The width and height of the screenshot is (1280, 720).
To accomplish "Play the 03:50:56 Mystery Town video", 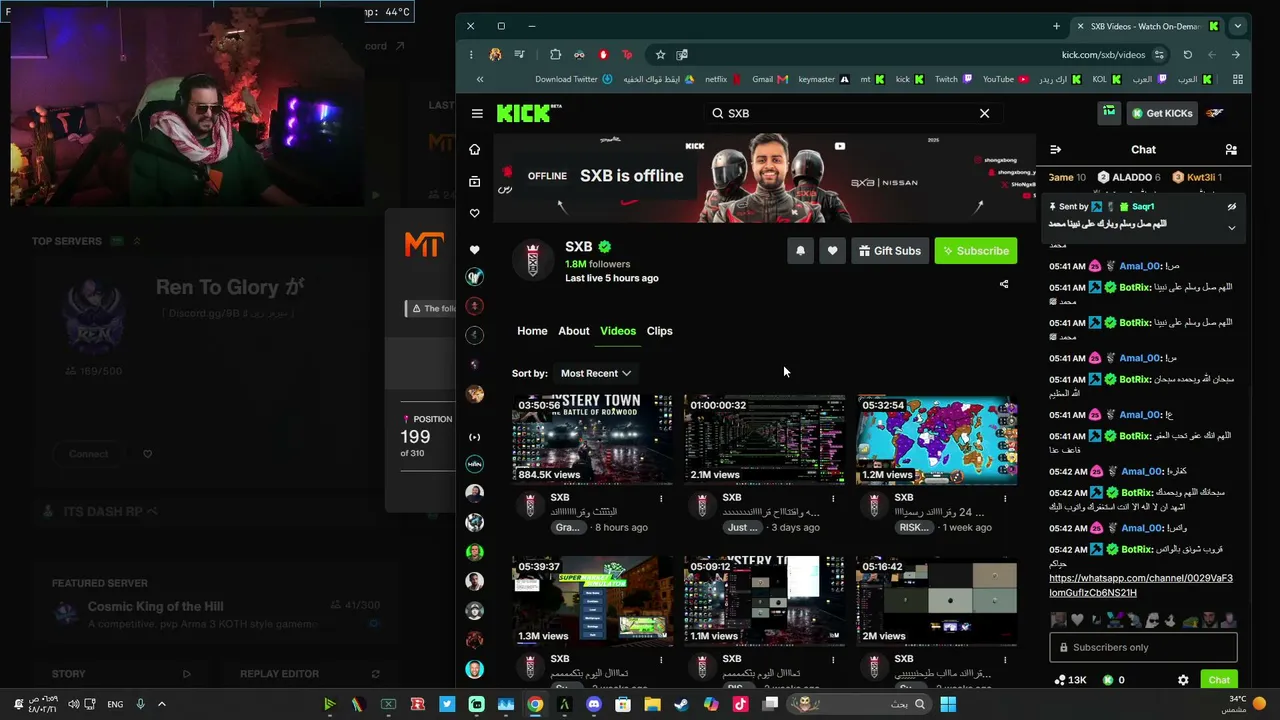I will click(x=592, y=440).
